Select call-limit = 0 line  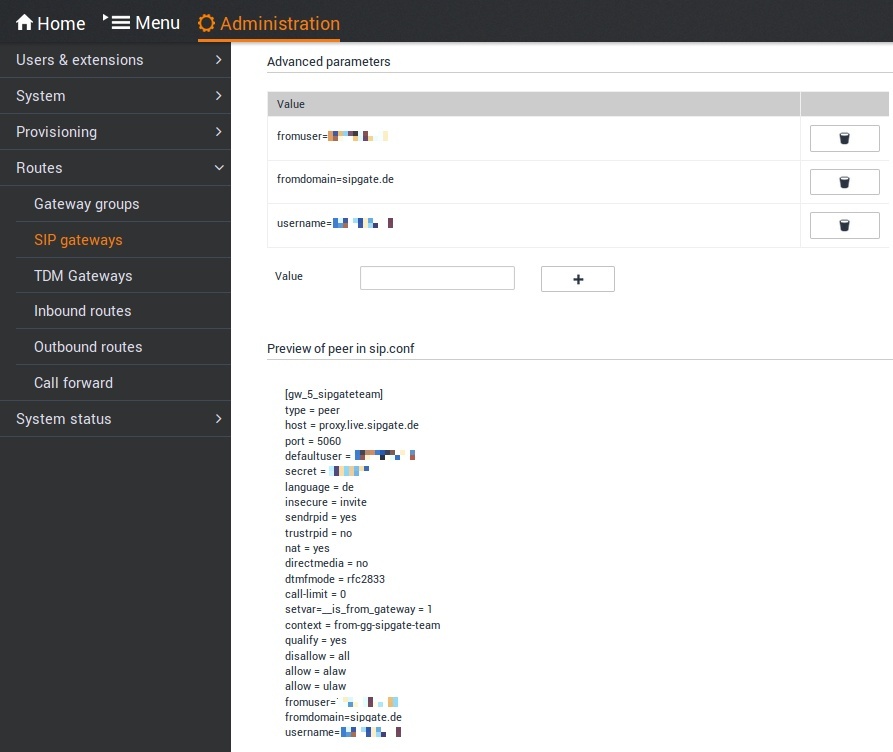[316, 594]
